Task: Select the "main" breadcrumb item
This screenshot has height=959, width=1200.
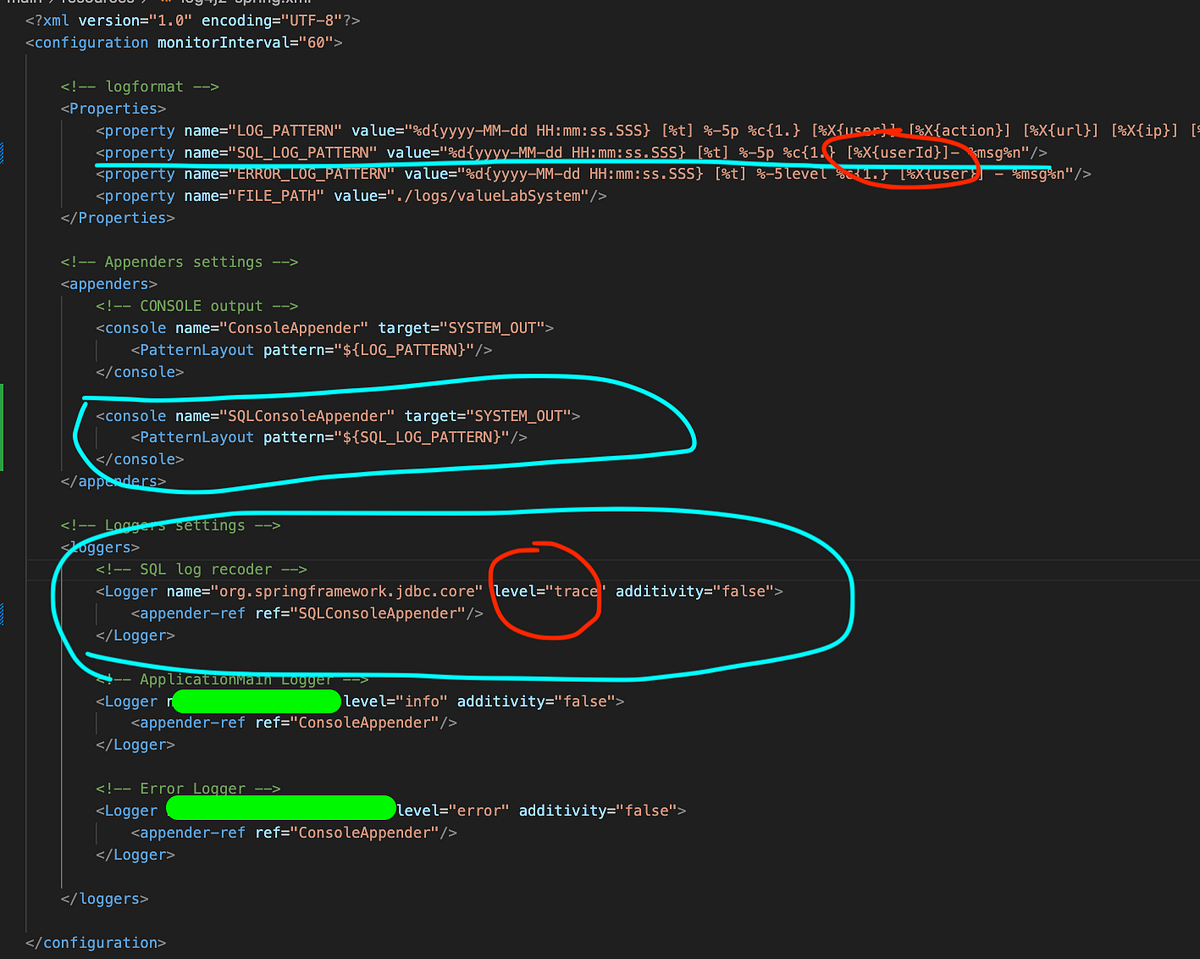Action: 20,4
